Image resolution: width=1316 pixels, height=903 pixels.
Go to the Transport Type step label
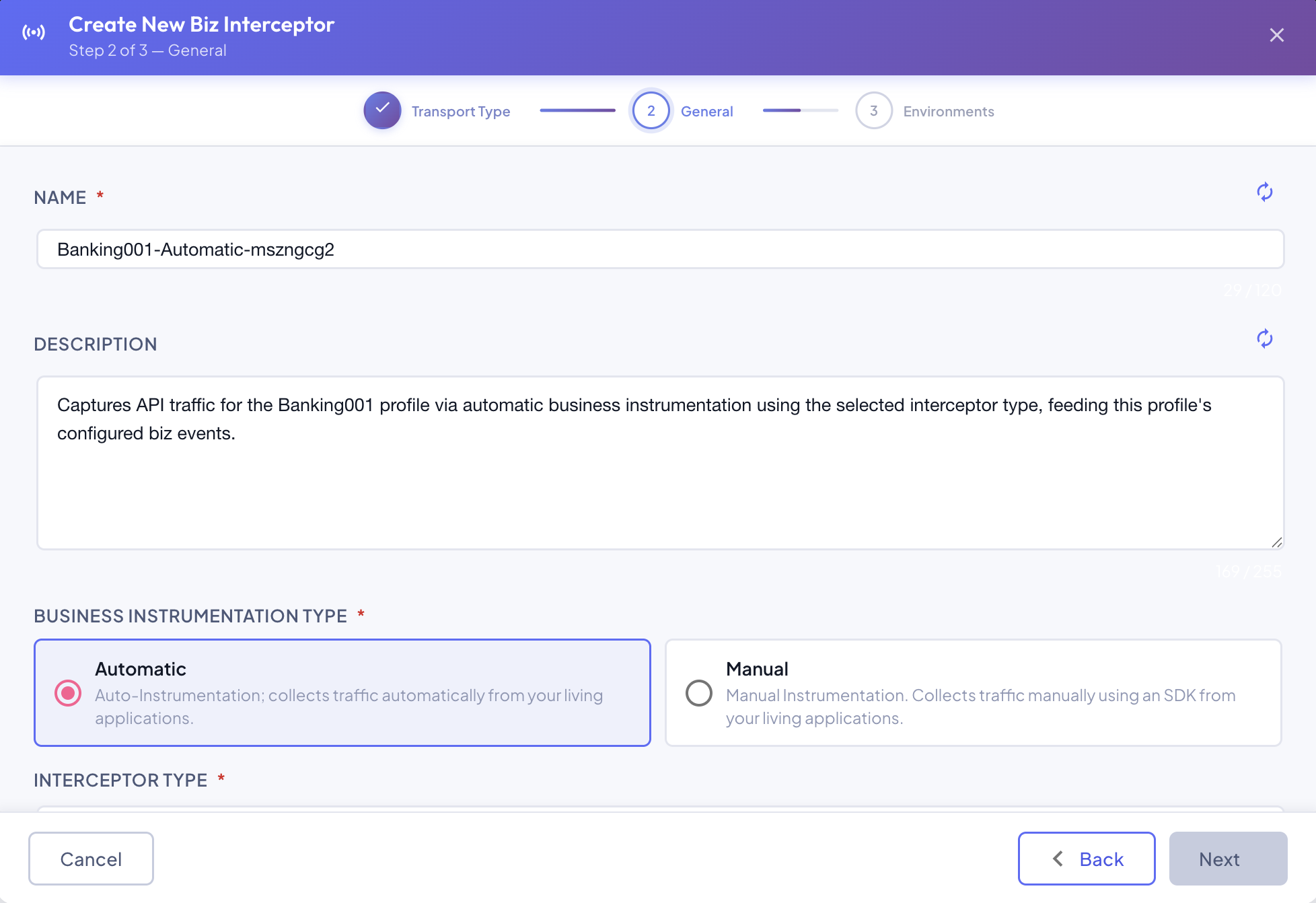pos(461,111)
